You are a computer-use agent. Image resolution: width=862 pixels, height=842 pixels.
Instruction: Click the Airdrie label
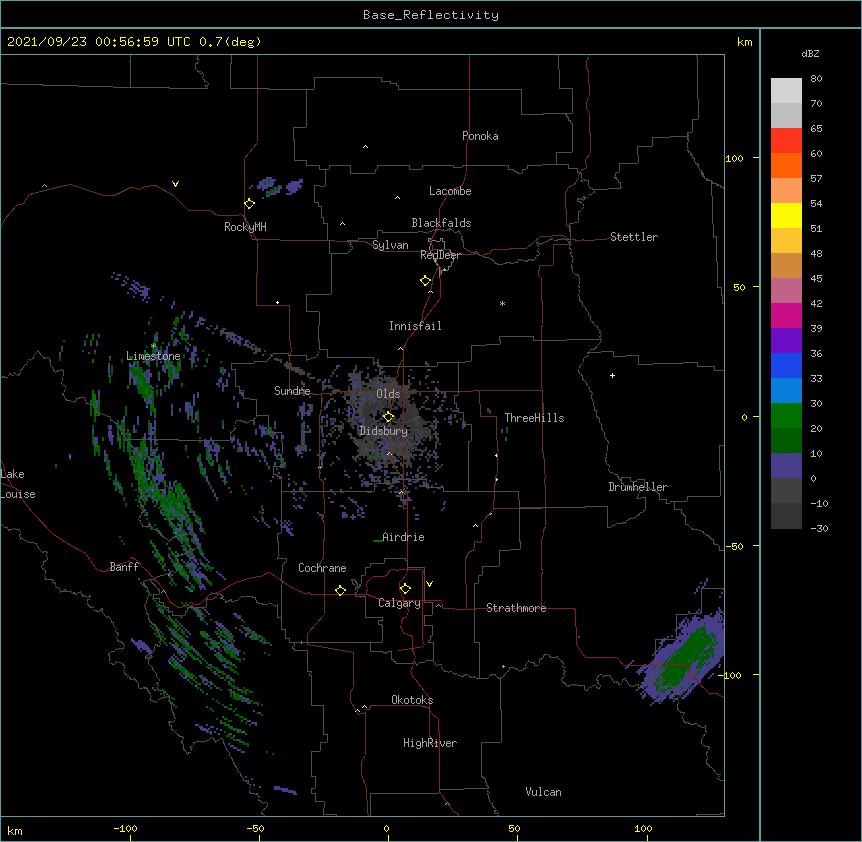(404, 537)
